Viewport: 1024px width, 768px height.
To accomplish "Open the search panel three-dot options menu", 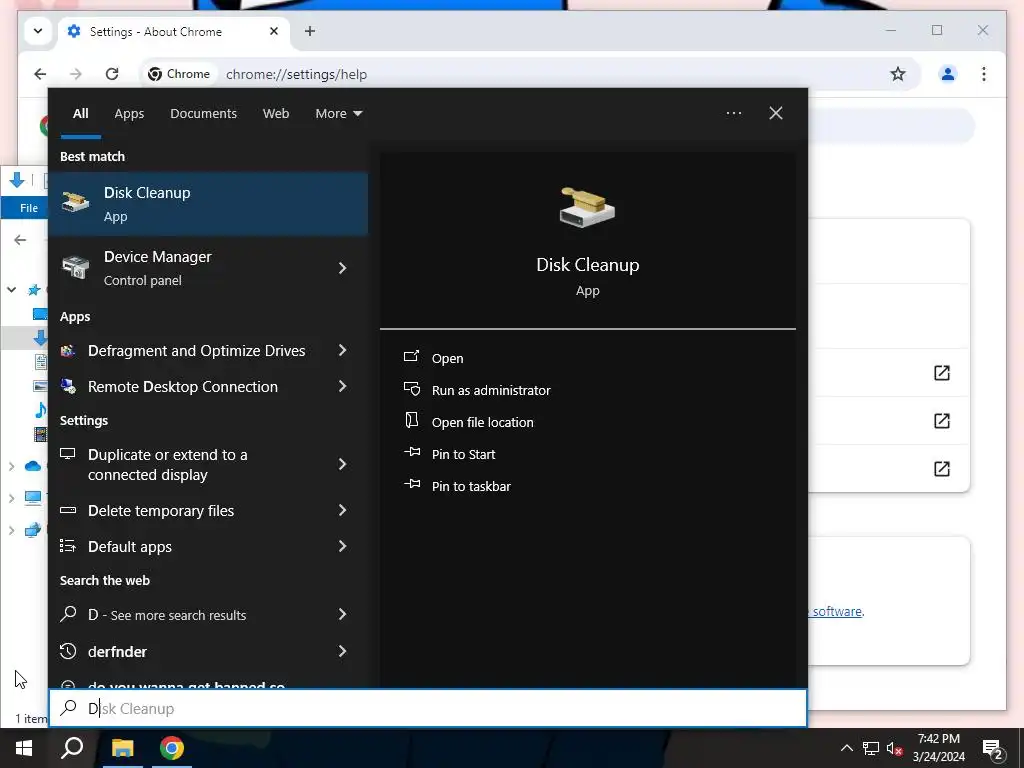I will point(733,113).
